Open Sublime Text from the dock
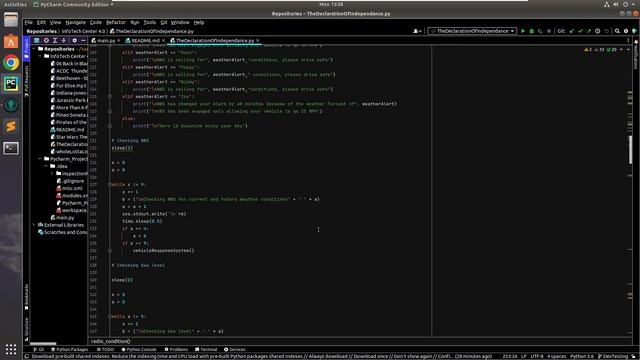640x360 pixels. click(x=11, y=127)
